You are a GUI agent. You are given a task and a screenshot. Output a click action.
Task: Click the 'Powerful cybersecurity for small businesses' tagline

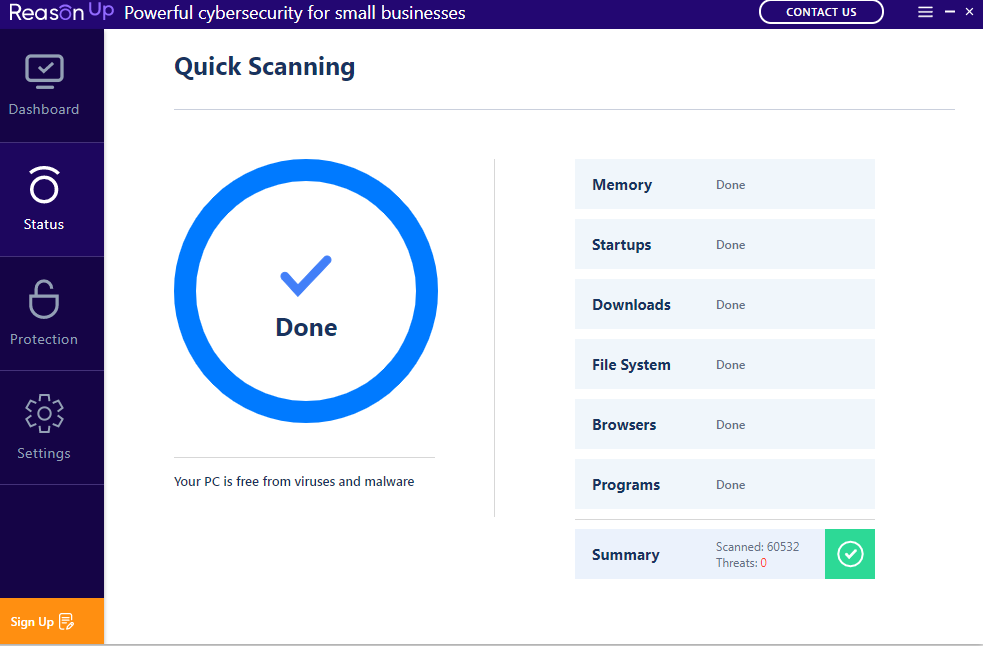point(295,13)
